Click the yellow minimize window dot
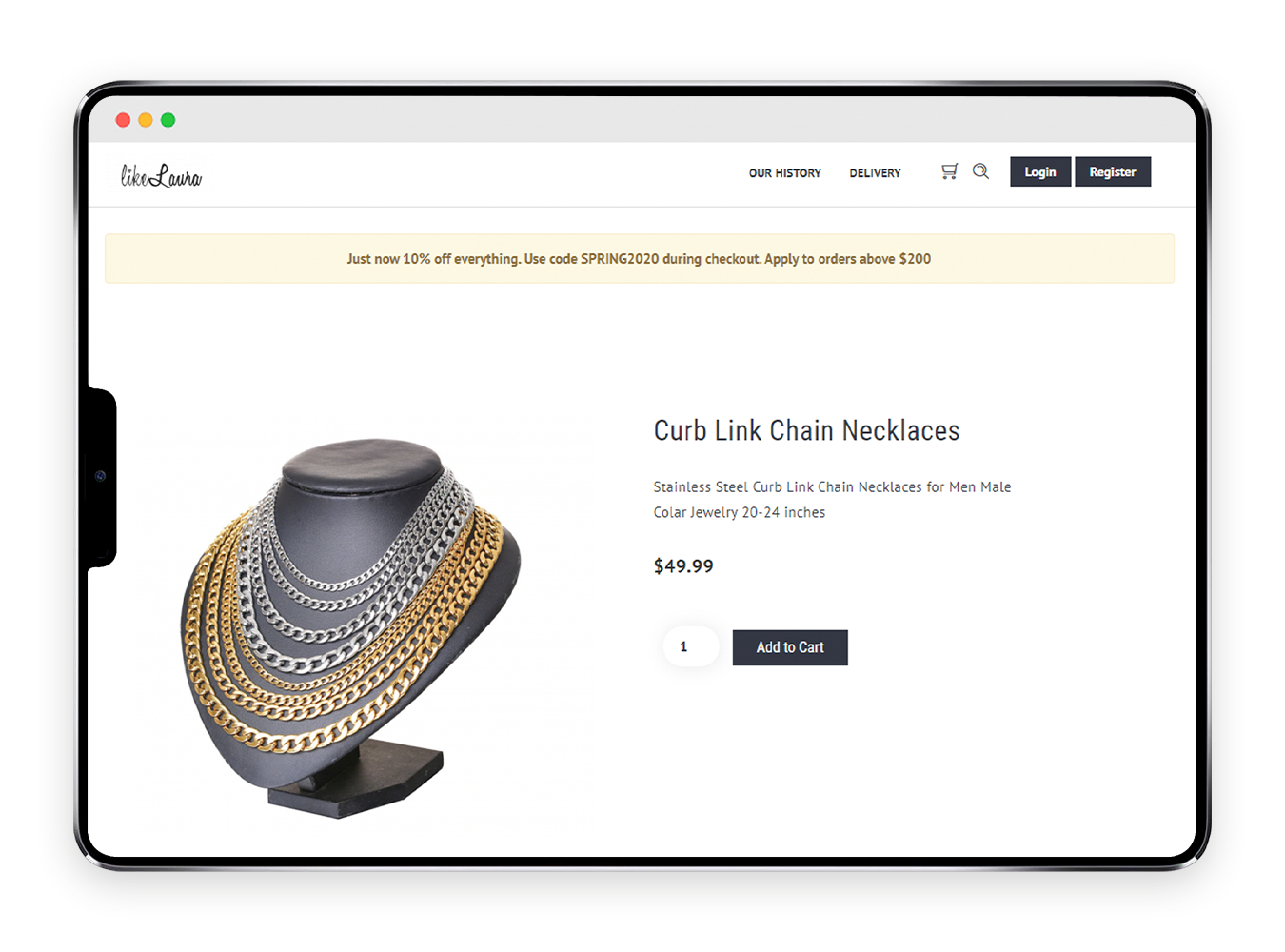 (146, 120)
